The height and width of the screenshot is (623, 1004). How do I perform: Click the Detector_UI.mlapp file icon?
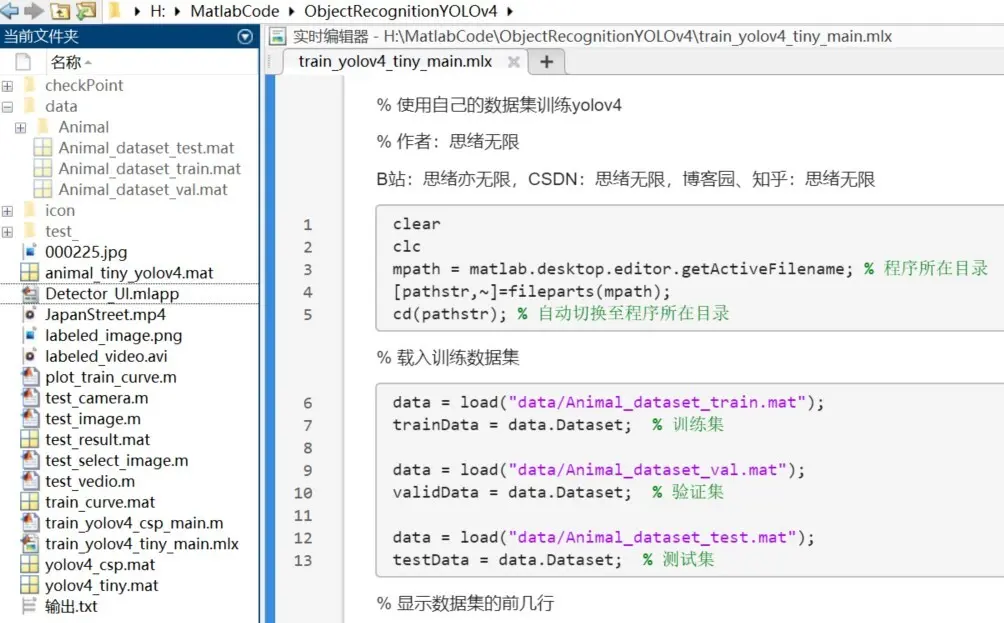29,294
